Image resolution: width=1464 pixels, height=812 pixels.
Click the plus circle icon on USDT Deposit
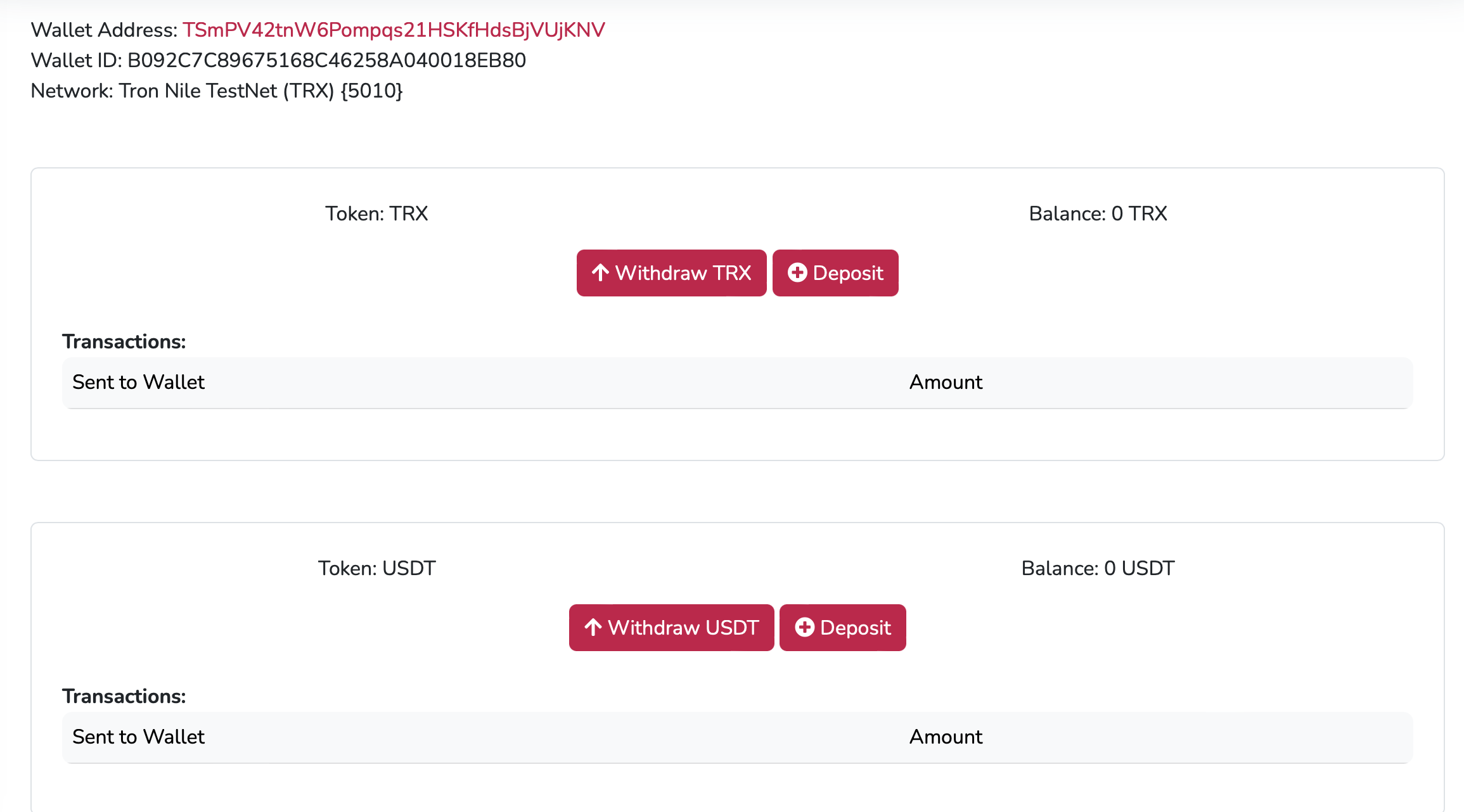coord(804,628)
